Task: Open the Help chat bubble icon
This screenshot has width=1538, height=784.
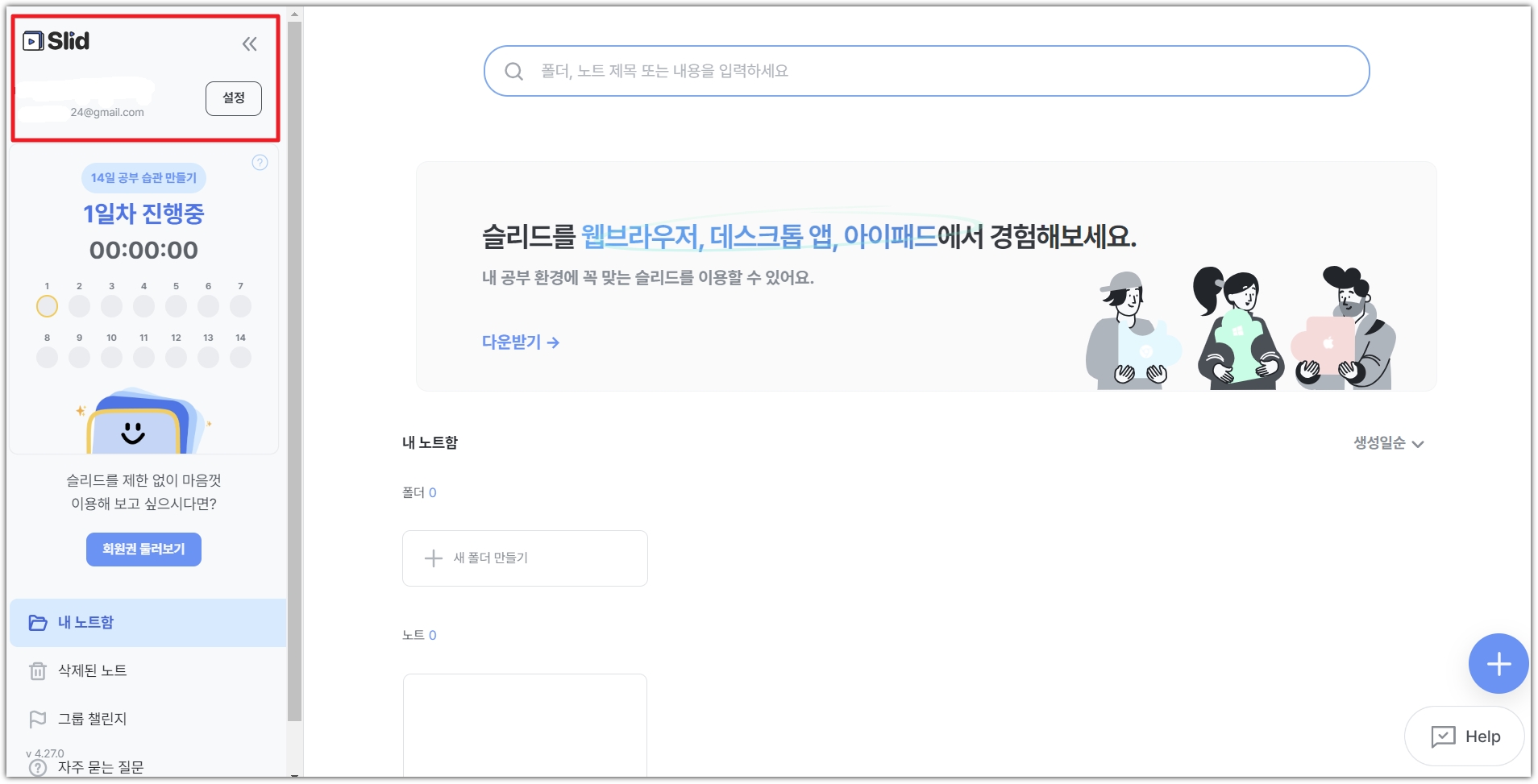Action: (1444, 736)
